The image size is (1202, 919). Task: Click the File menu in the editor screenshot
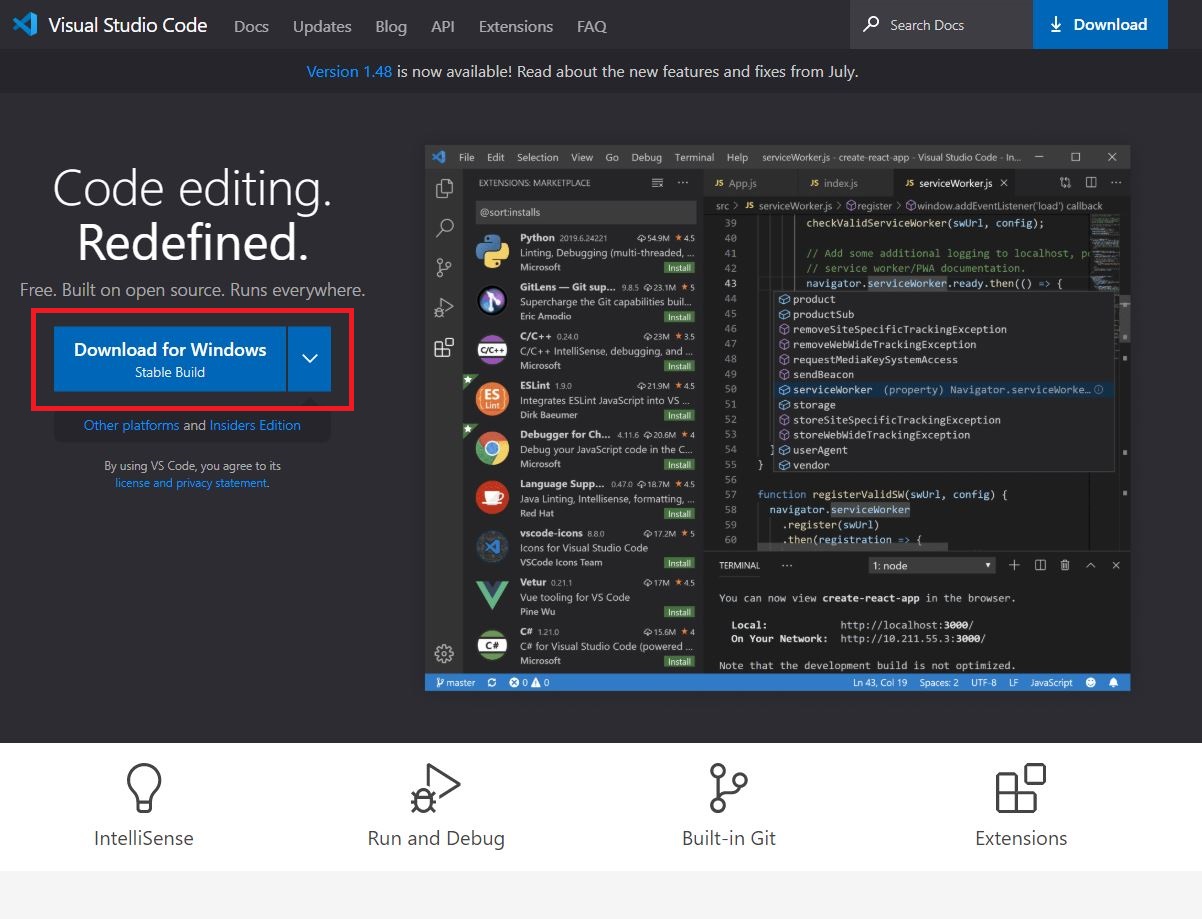pos(467,157)
